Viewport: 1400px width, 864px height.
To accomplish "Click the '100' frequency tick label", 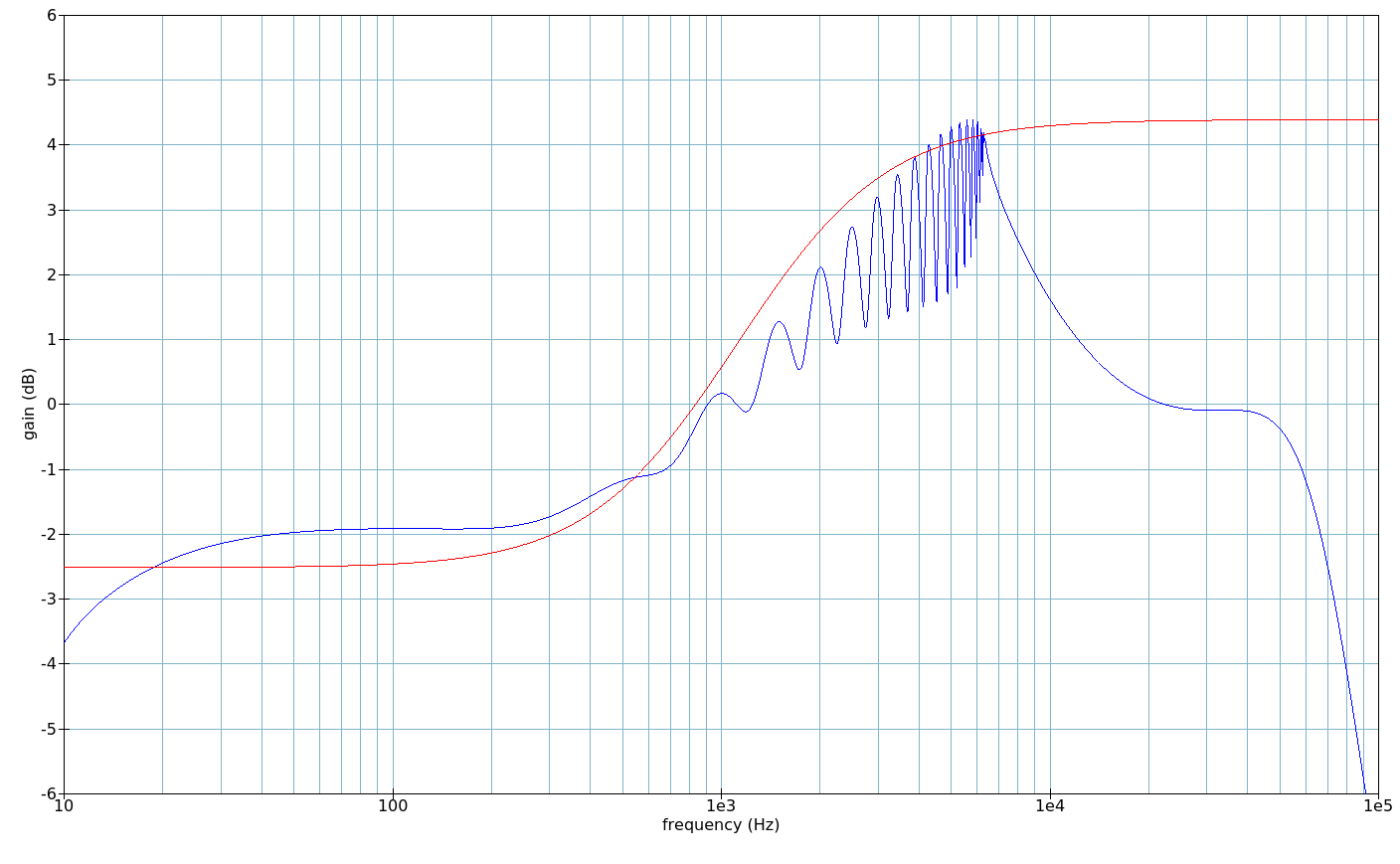I will point(393,804).
